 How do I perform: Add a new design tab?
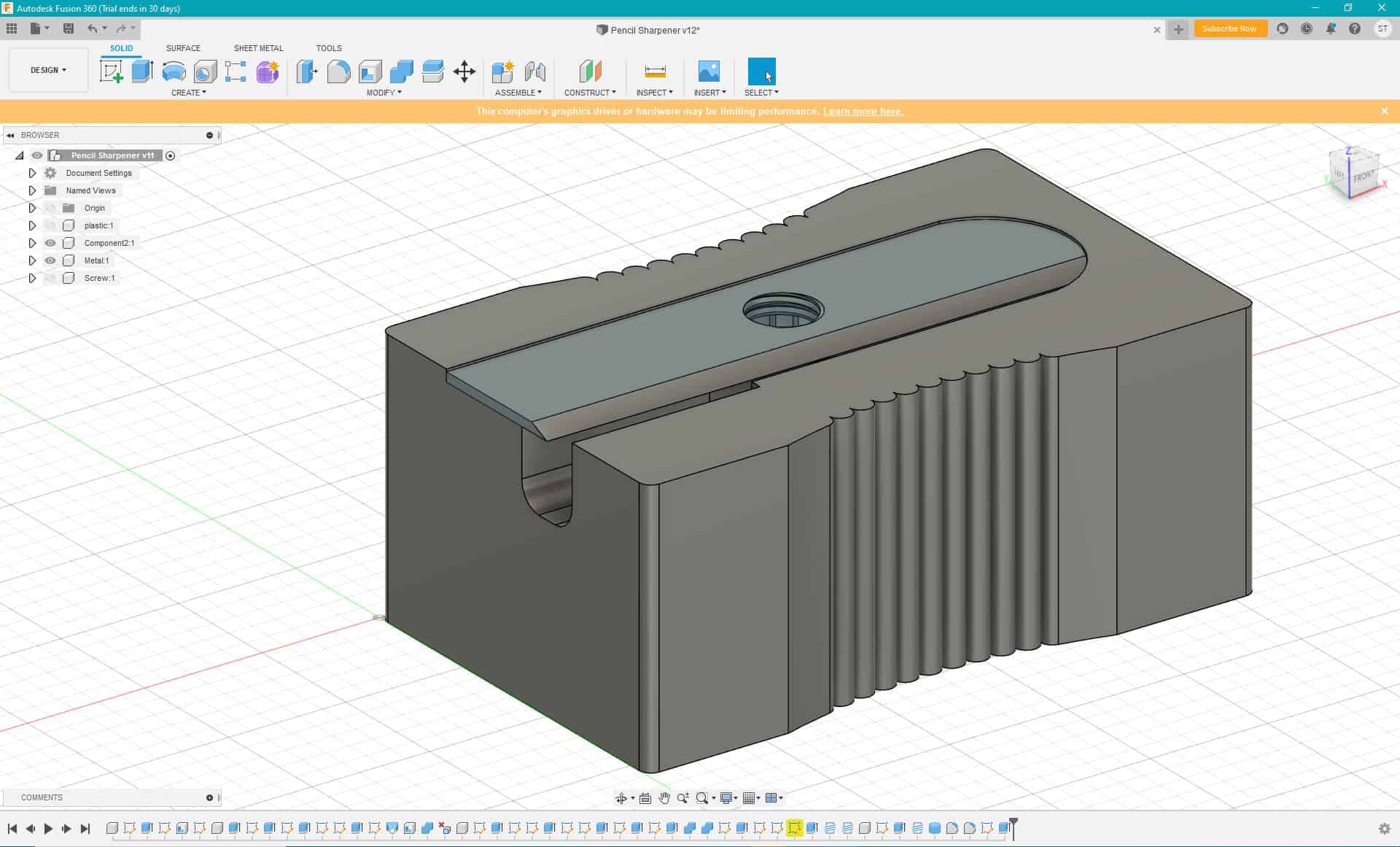[1178, 29]
